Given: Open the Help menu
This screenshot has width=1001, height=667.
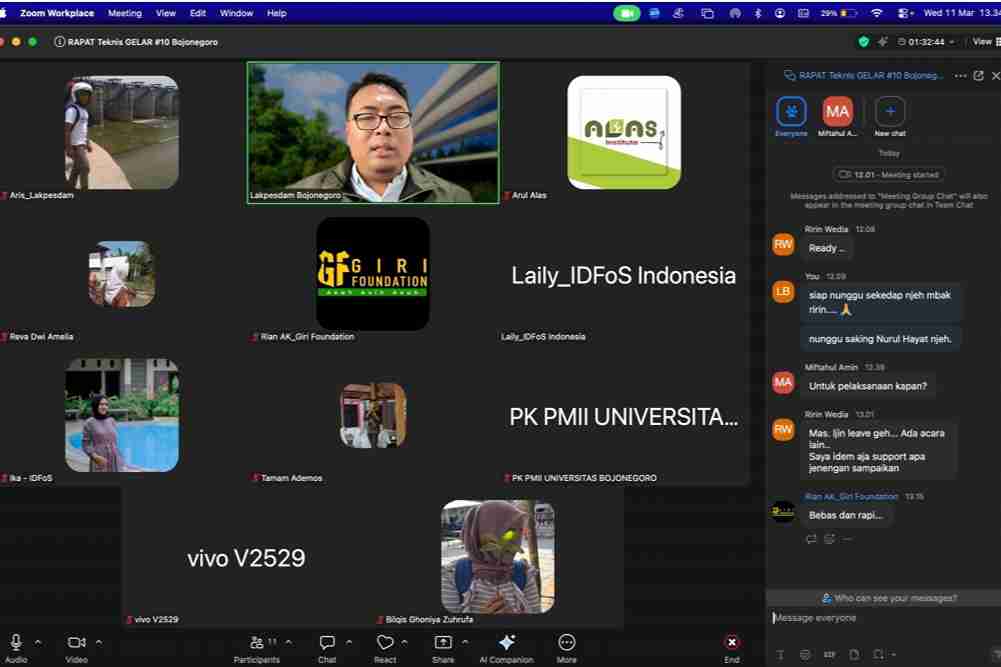Looking at the screenshot, I should click(276, 13).
